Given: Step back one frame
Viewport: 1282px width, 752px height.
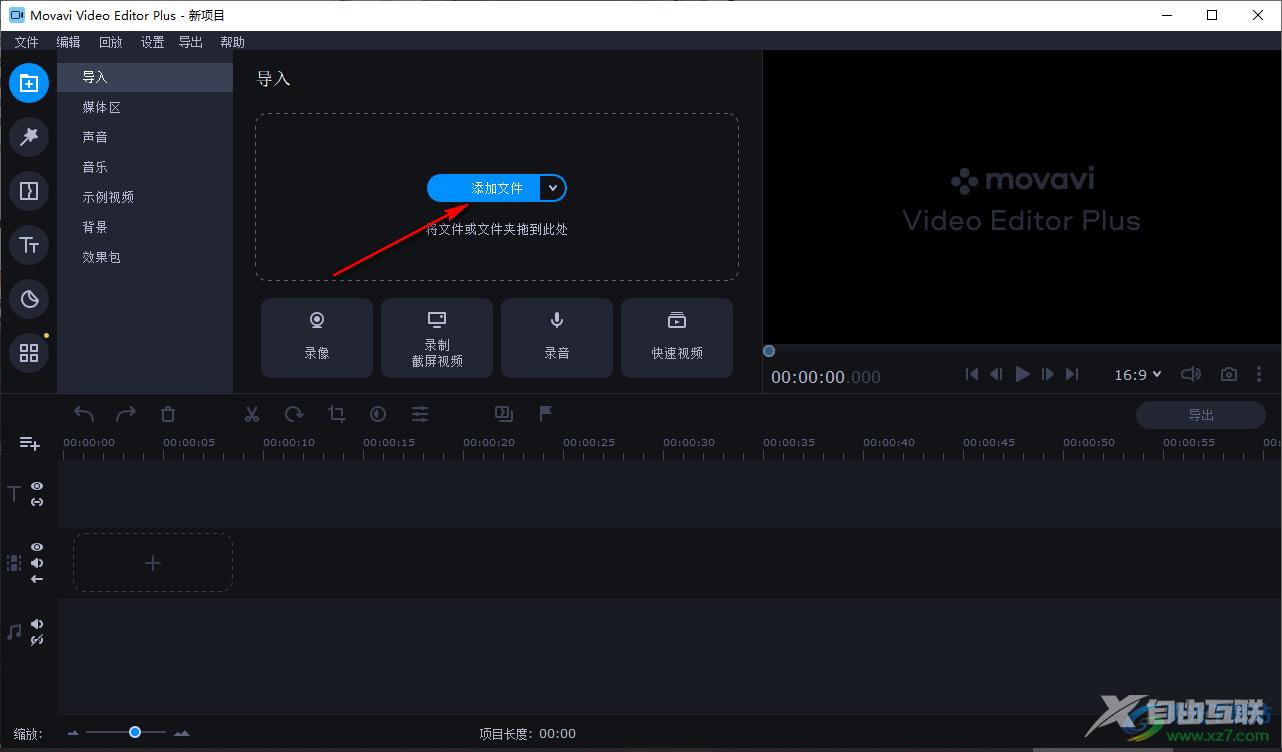Looking at the screenshot, I should [996, 374].
